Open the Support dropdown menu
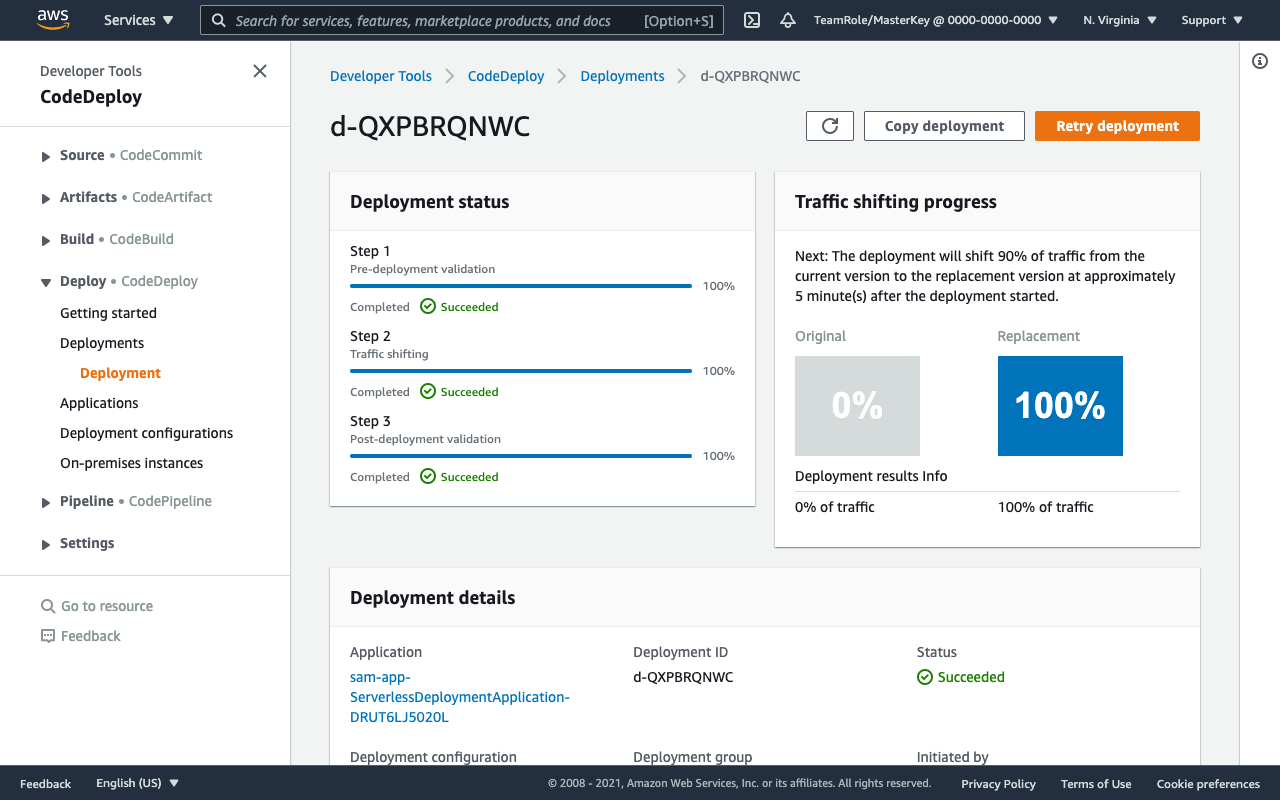 pyautogui.click(x=1212, y=20)
